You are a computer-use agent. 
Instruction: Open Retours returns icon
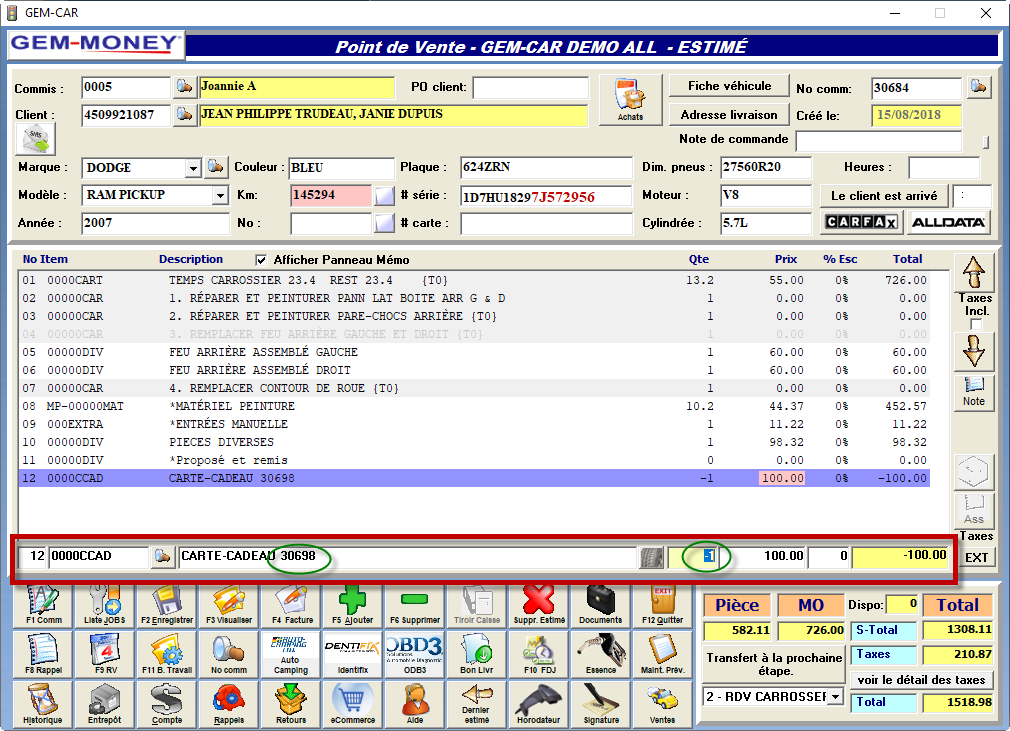tap(291, 703)
